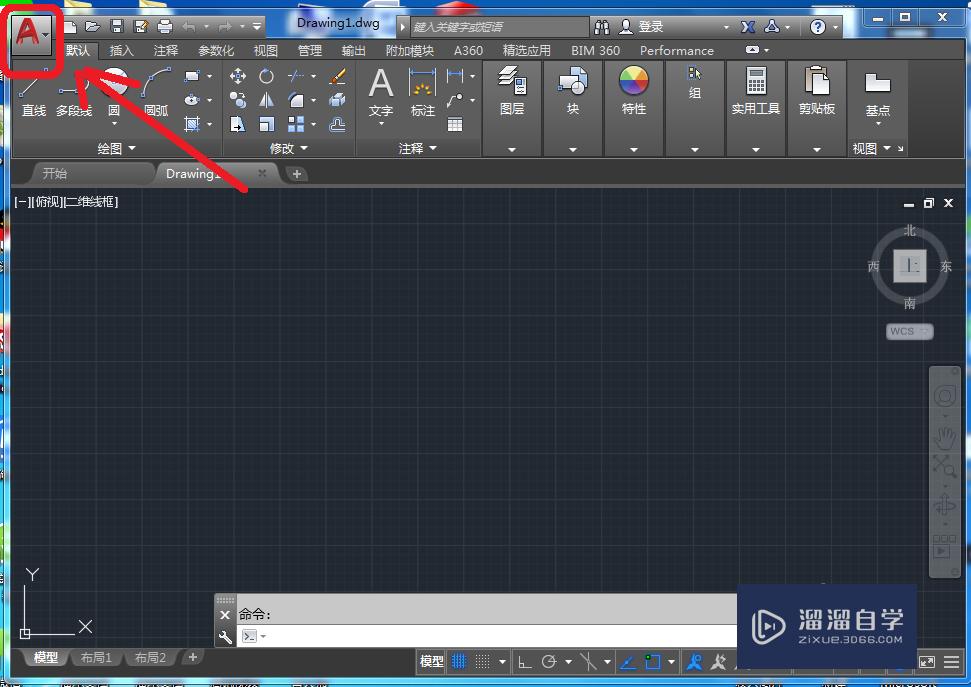Switch to the 布局1 layout tab

(97, 657)
